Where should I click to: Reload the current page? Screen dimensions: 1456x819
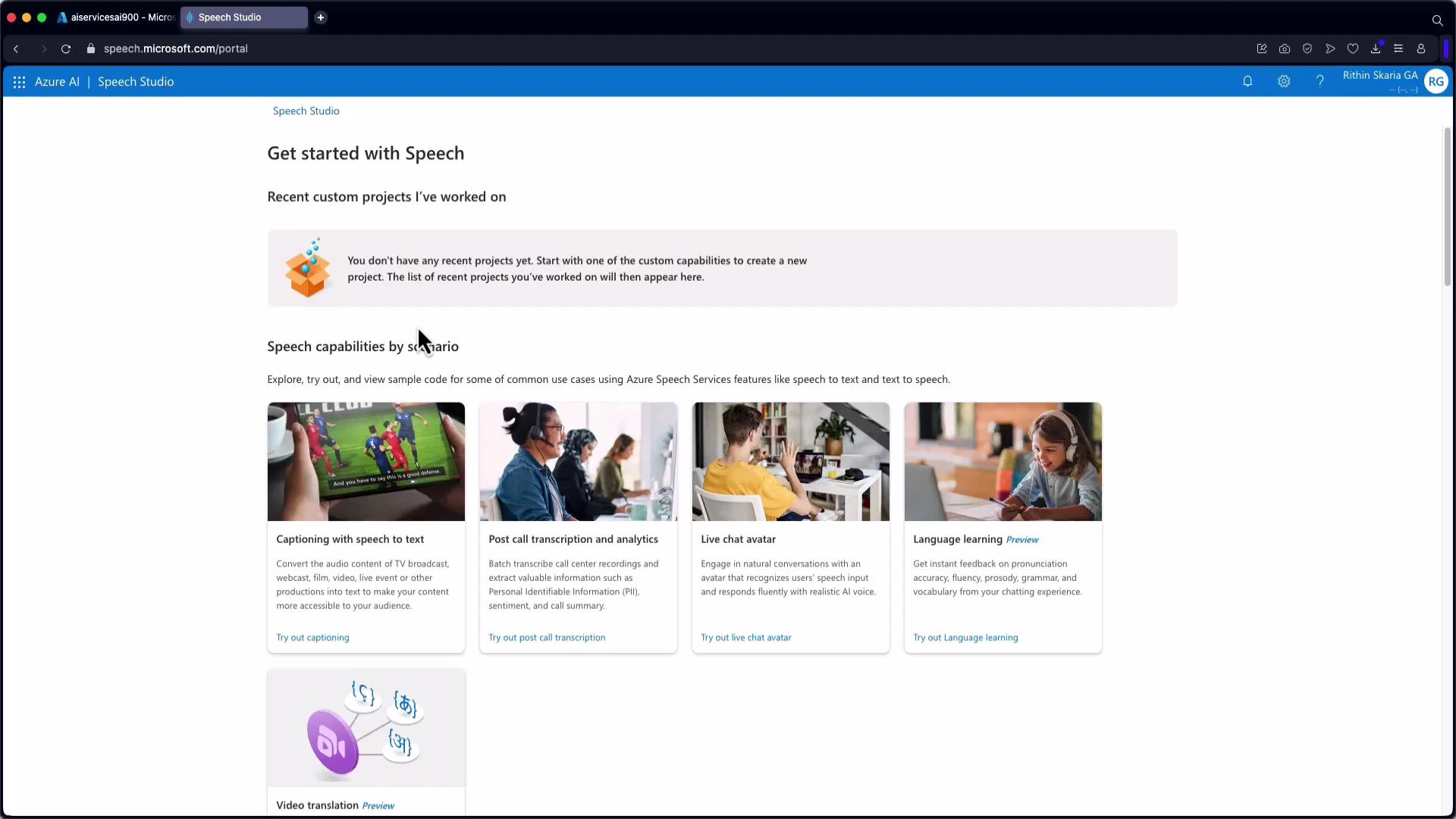coord(66,49)
